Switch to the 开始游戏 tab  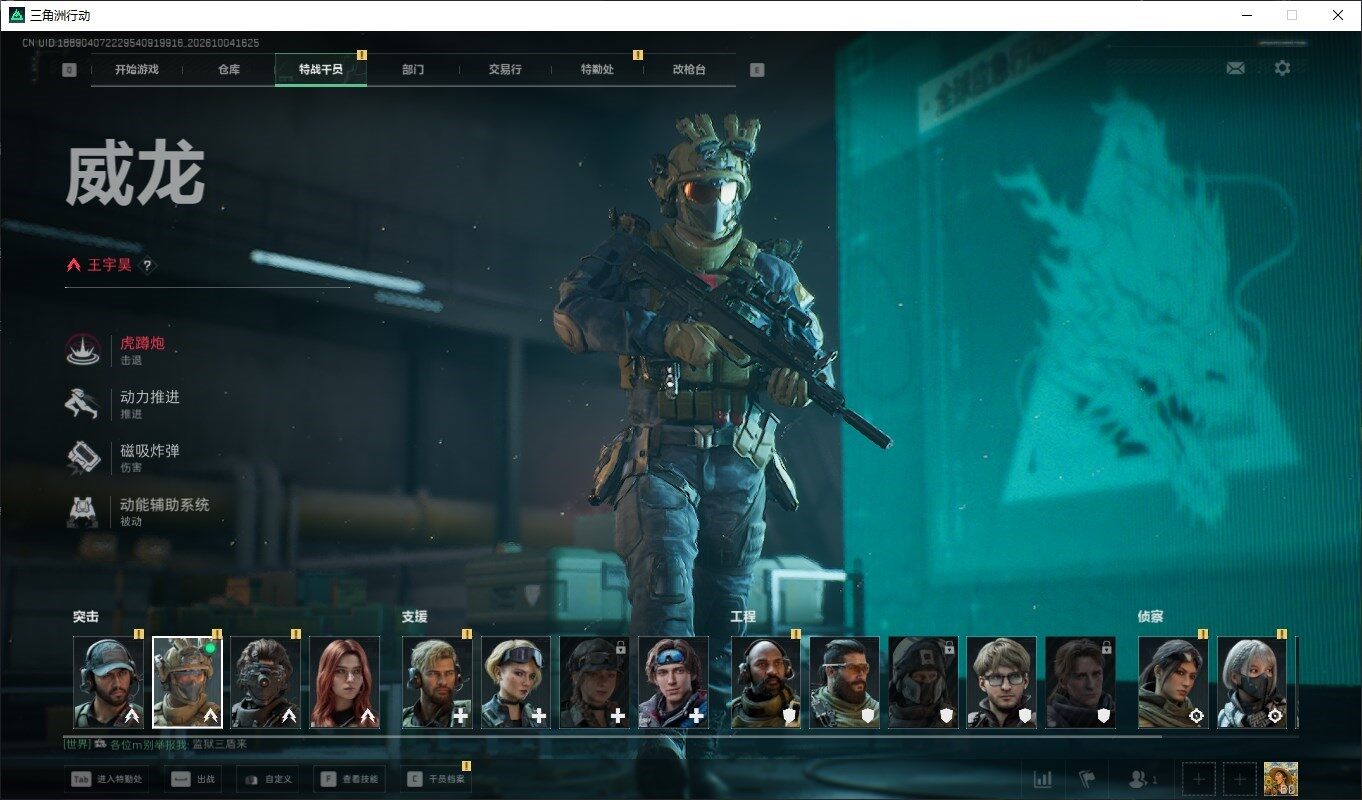pos(137,70)
